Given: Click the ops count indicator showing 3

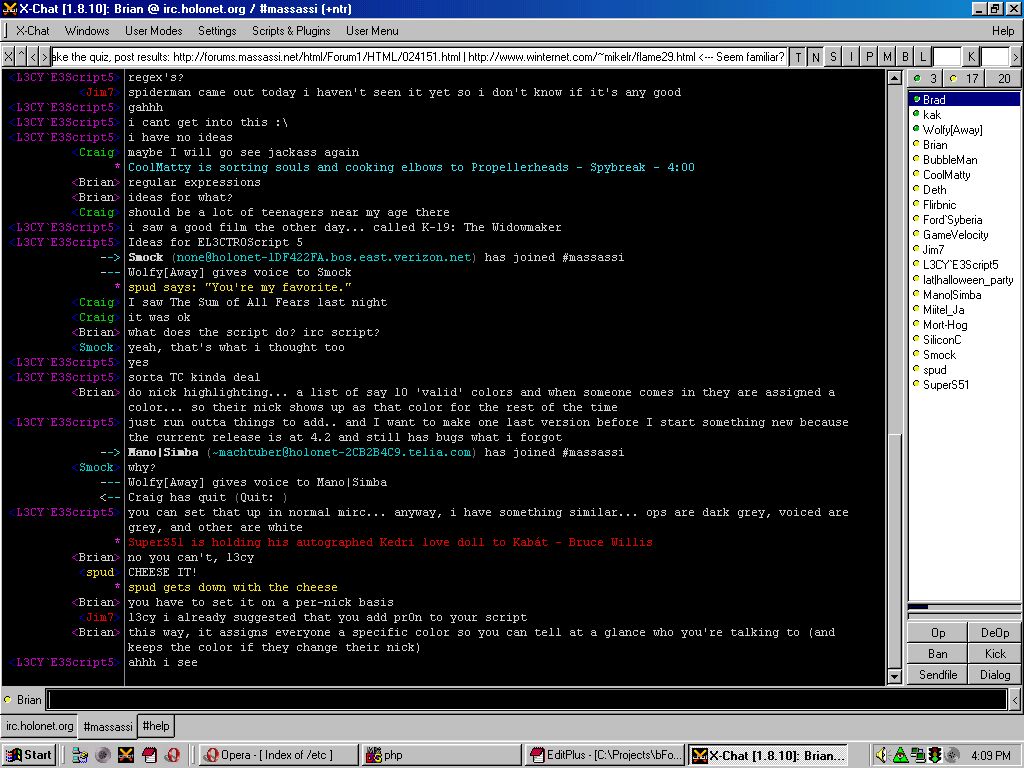Looking at the screenshot, I should point(925,78).
